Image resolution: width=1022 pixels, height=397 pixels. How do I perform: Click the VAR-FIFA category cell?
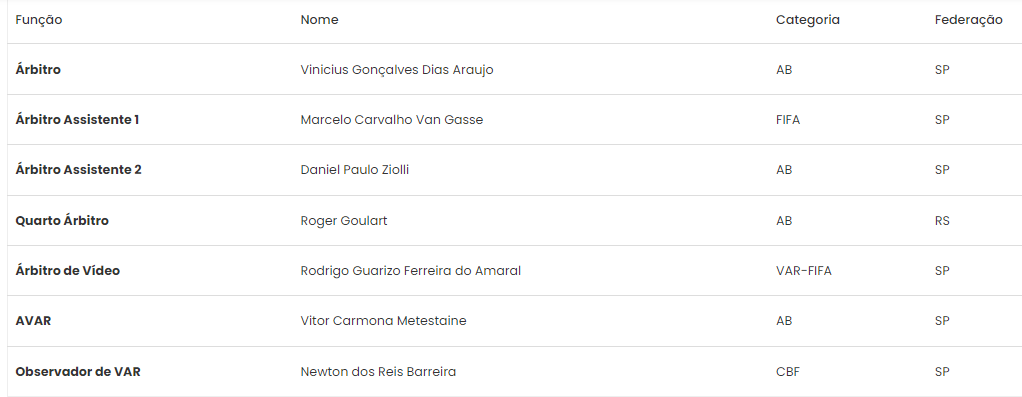coord(804,271)
